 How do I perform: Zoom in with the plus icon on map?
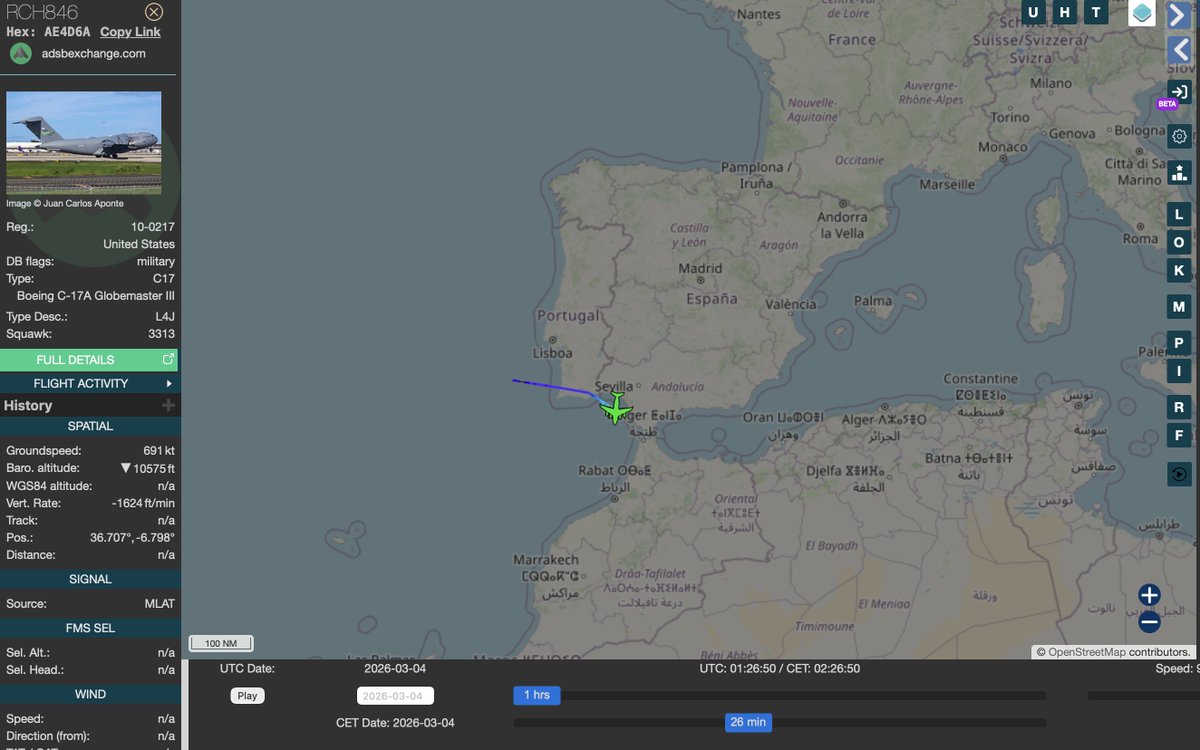click(1148, 595)
